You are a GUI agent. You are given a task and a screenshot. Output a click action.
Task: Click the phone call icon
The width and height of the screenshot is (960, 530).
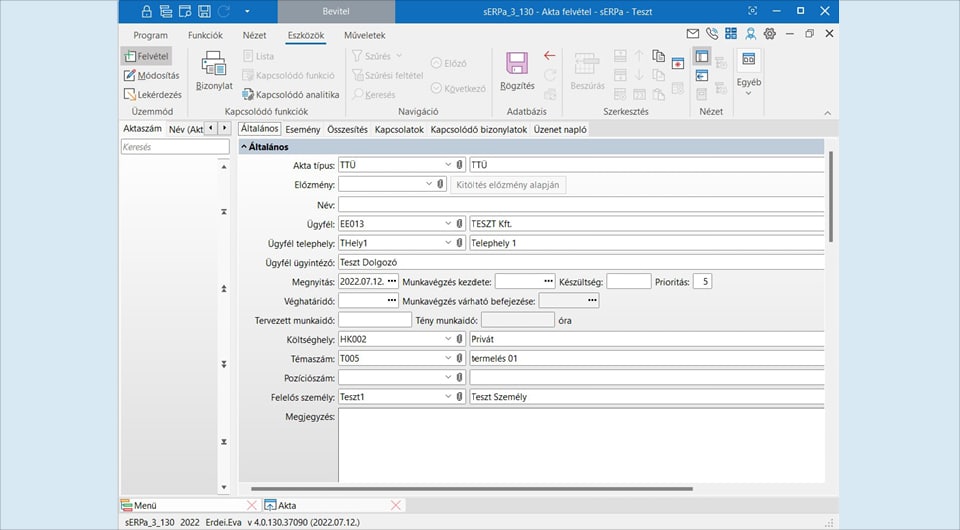coord(711,35)
